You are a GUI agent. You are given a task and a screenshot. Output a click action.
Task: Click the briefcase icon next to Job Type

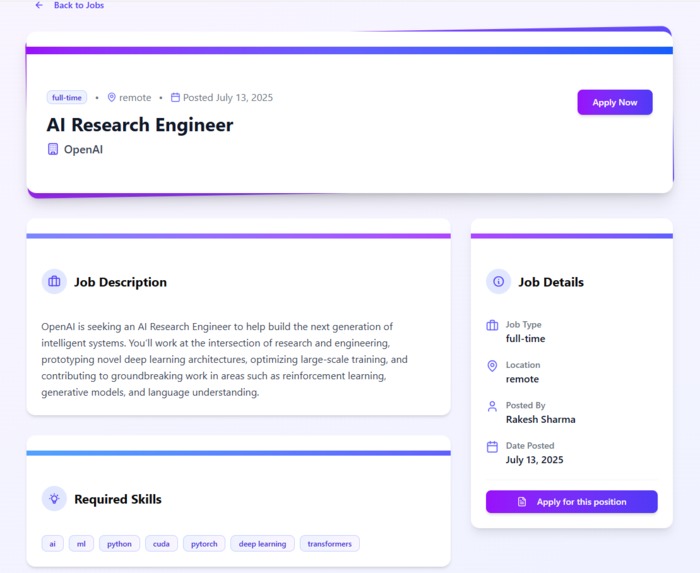click(492, 325)
